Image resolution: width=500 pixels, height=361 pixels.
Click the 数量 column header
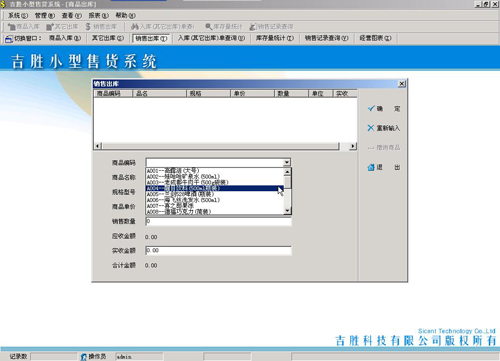click(291, 93)
